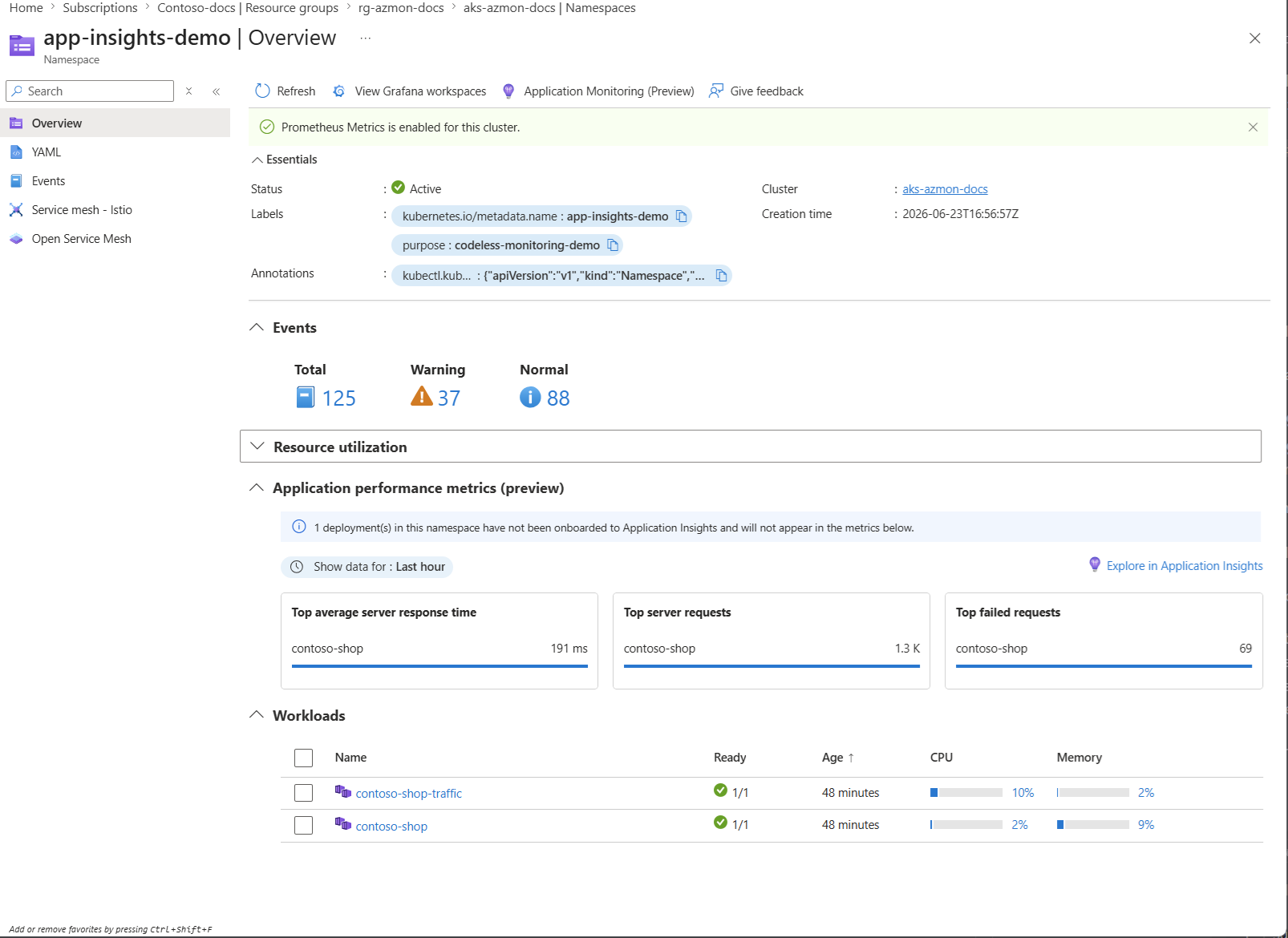This screenshot has height=938, width=1288.
Task: Collapse the left menu with double chevron
Action: click(x=216, y=91)
